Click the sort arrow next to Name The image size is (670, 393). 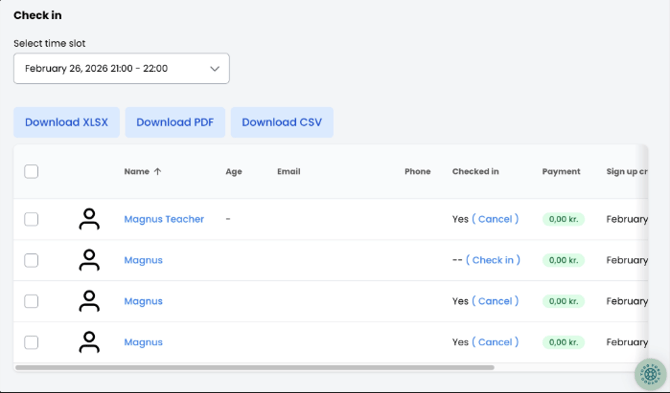pos(157,171)
